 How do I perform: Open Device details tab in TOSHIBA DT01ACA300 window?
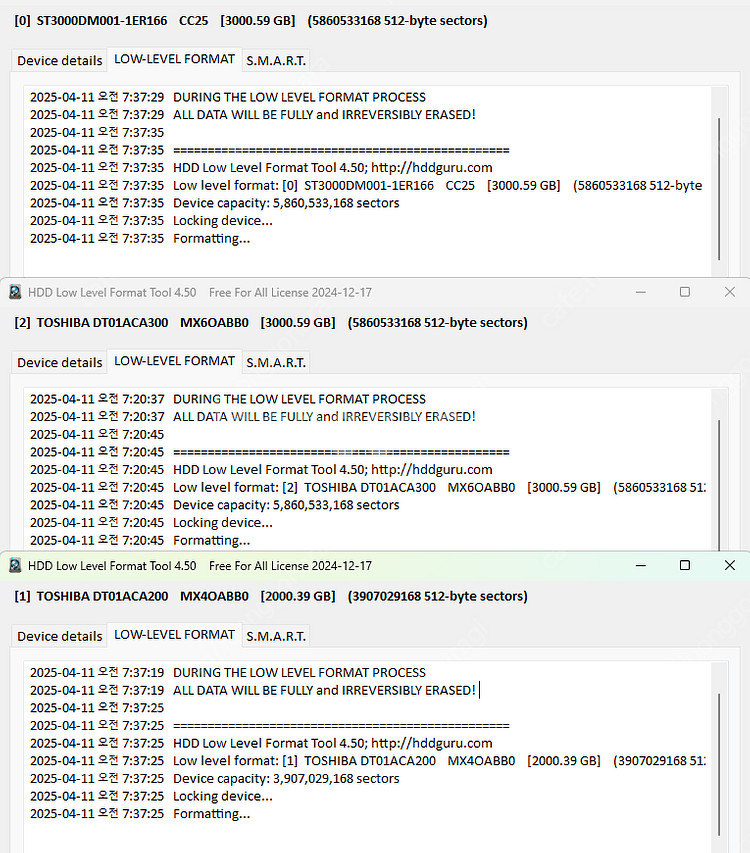click(59, 362)
